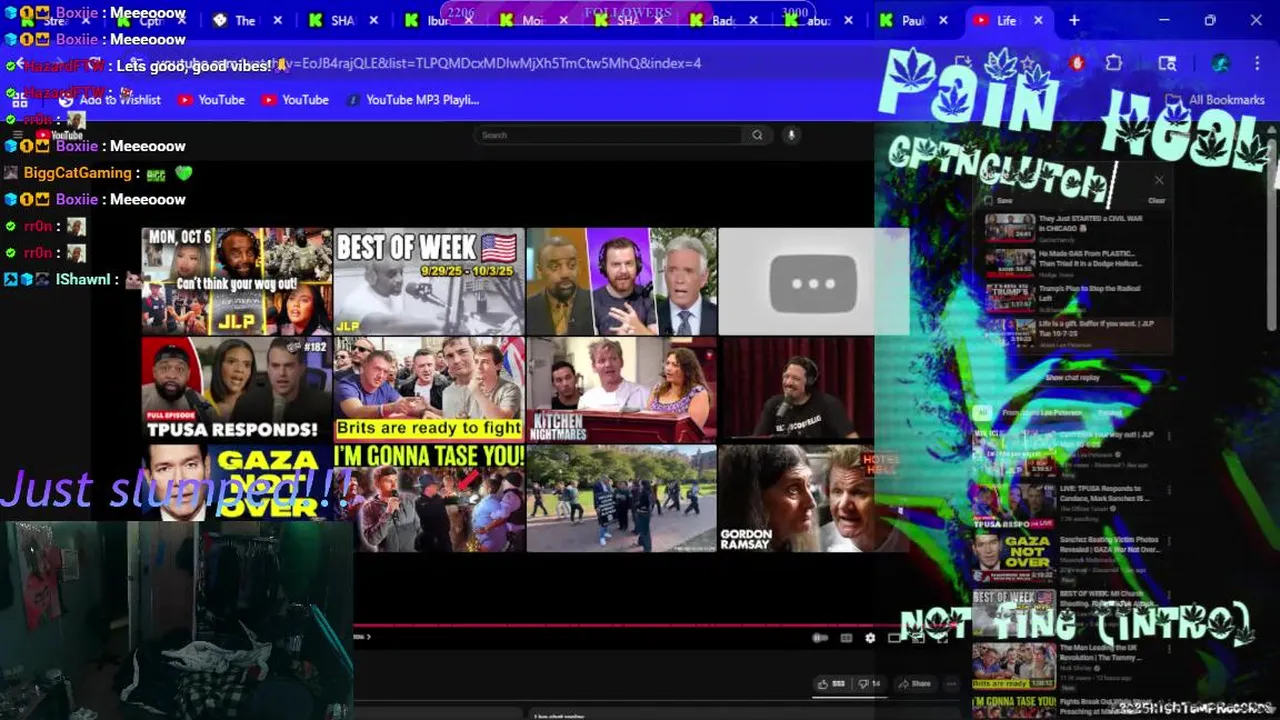The width and height of the screenshot is (1280, 720).
Task: Focus the YouTube search field
Action: (x=608, y=135)
